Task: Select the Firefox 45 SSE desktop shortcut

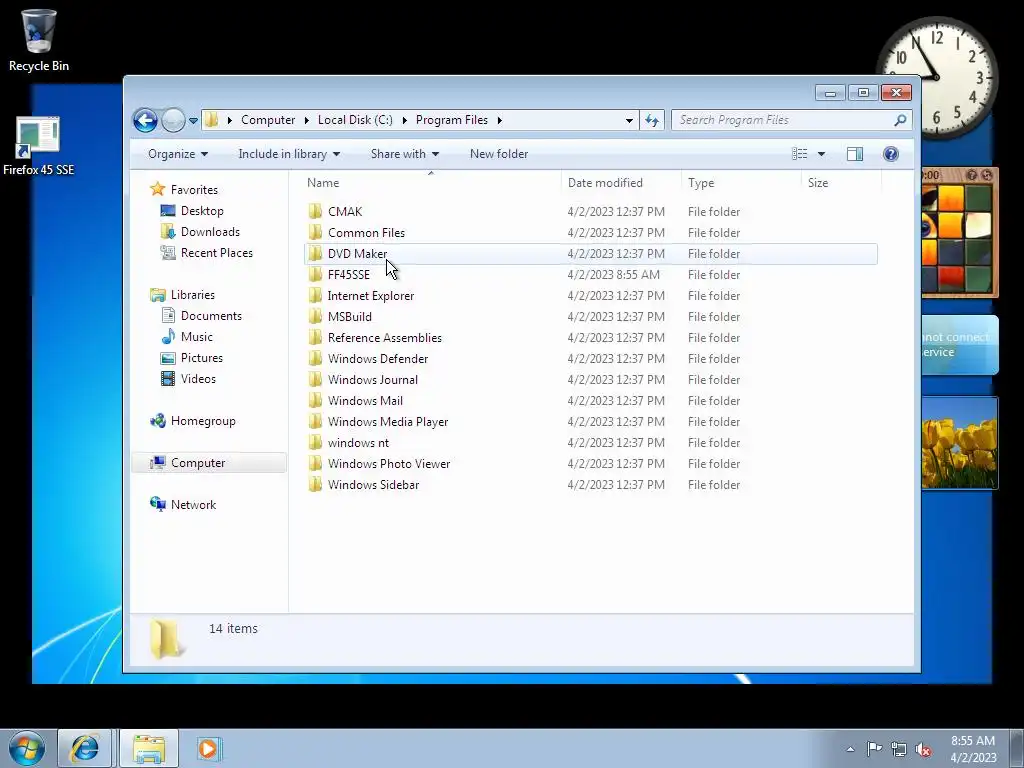Action: 39,147
